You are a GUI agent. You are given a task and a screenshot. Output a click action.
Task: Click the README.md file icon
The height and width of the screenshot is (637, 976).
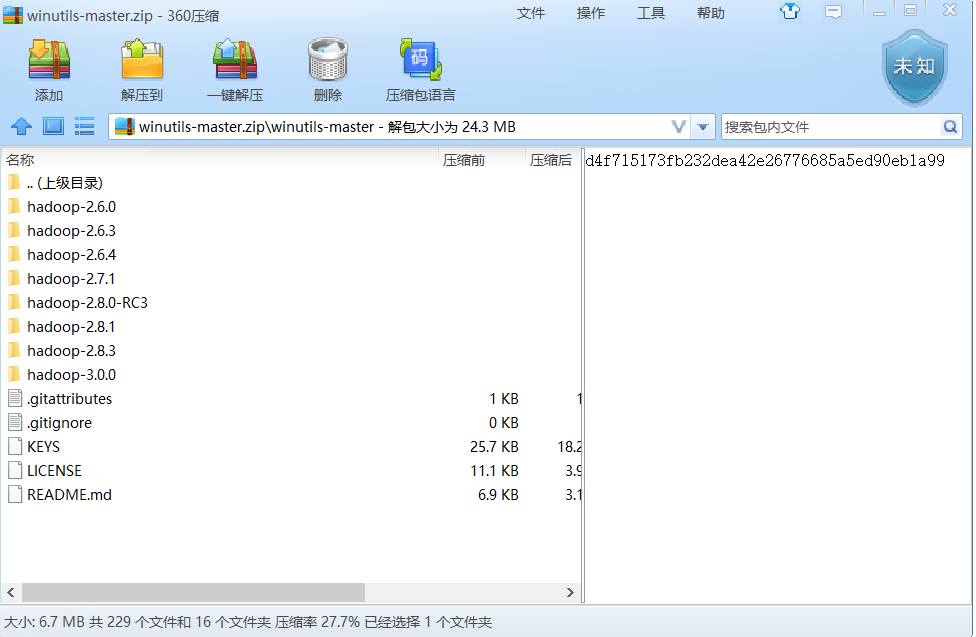point(15,494)
